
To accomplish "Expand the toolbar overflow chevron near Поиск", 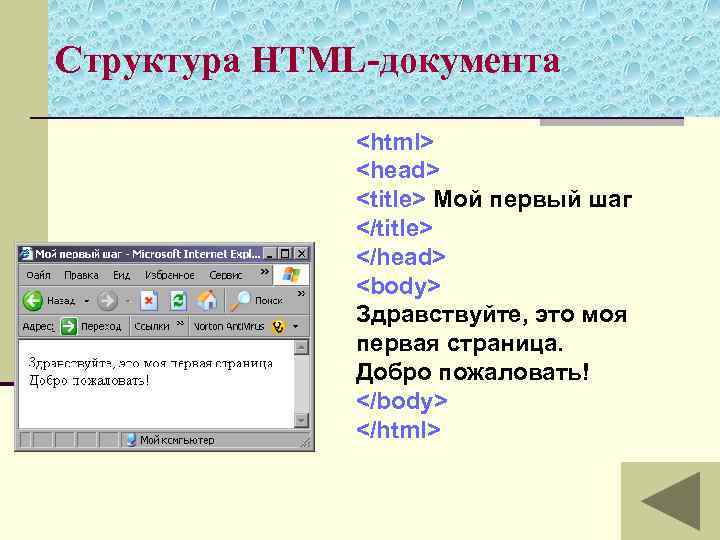I will [x=301, y=293].
